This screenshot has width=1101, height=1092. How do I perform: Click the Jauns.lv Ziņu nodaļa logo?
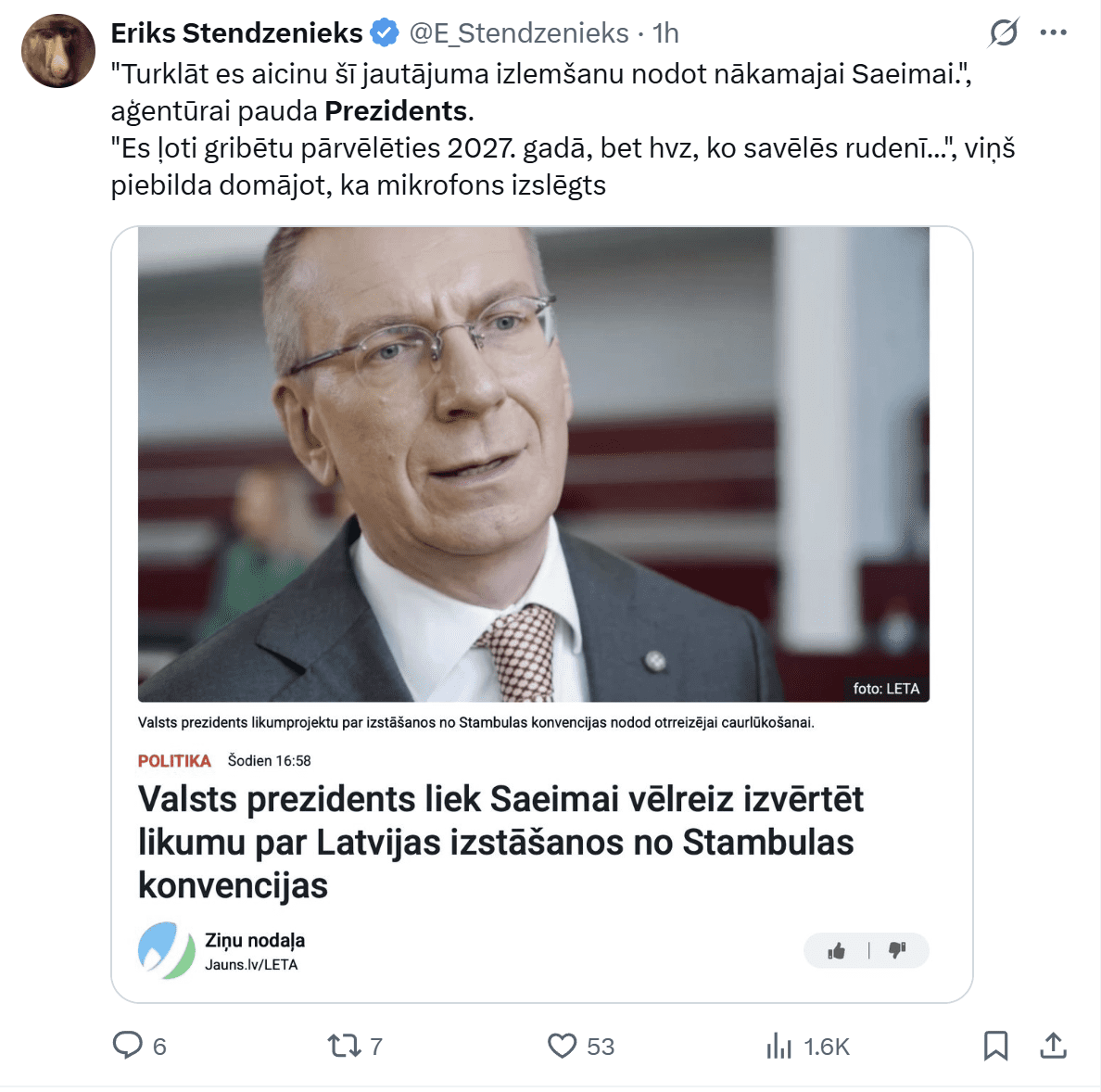tap(167, 951)
